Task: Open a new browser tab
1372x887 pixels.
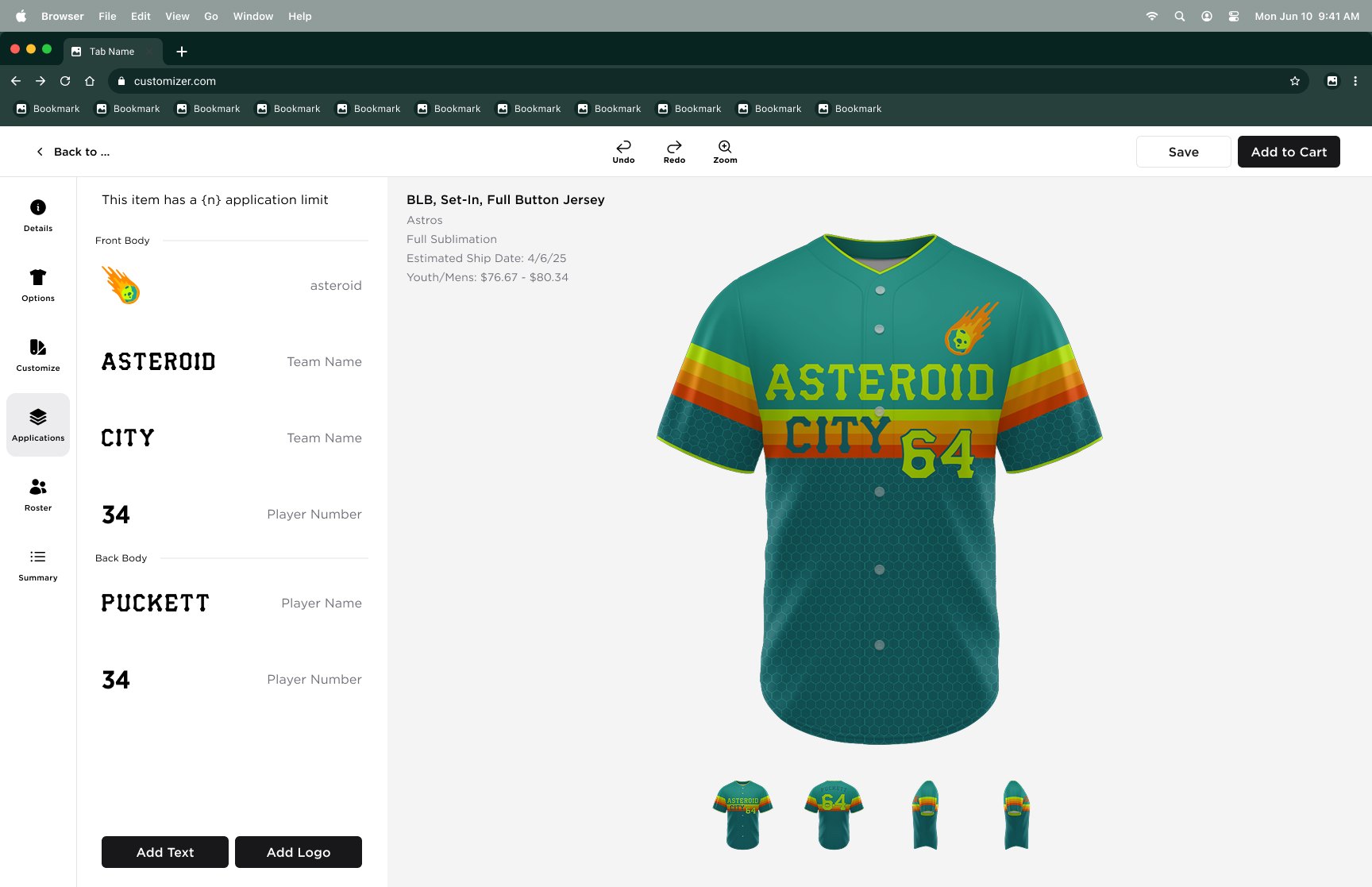Action: pos(182,52)
